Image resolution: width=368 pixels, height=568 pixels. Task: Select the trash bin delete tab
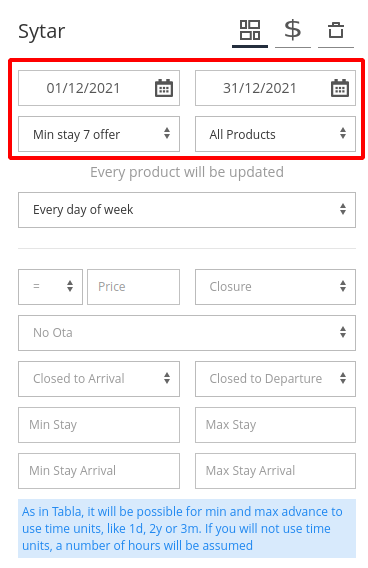coord(336,30)
